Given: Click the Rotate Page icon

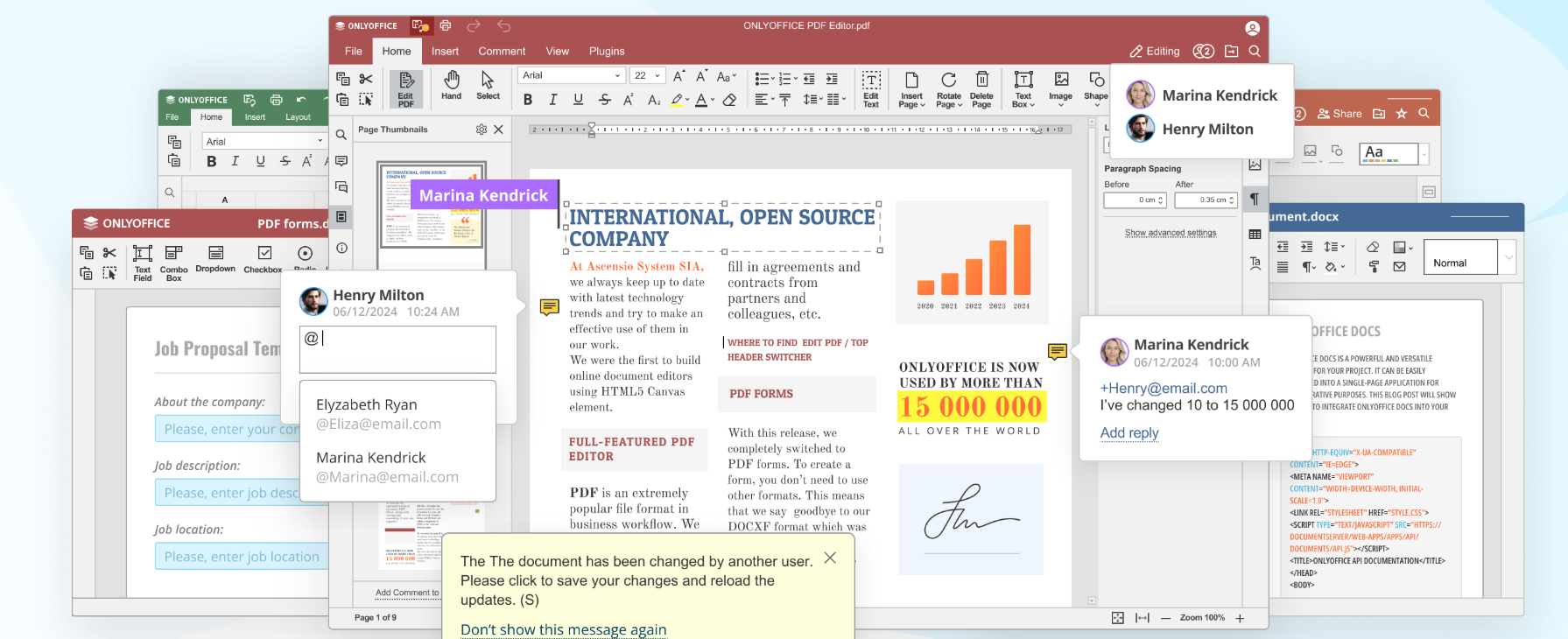Looking at the screenshot, I should pos(949,89).
